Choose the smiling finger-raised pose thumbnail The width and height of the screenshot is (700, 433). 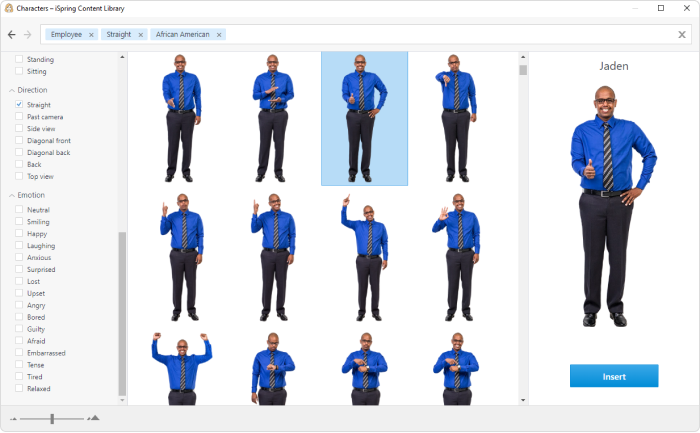click(273, 257)
